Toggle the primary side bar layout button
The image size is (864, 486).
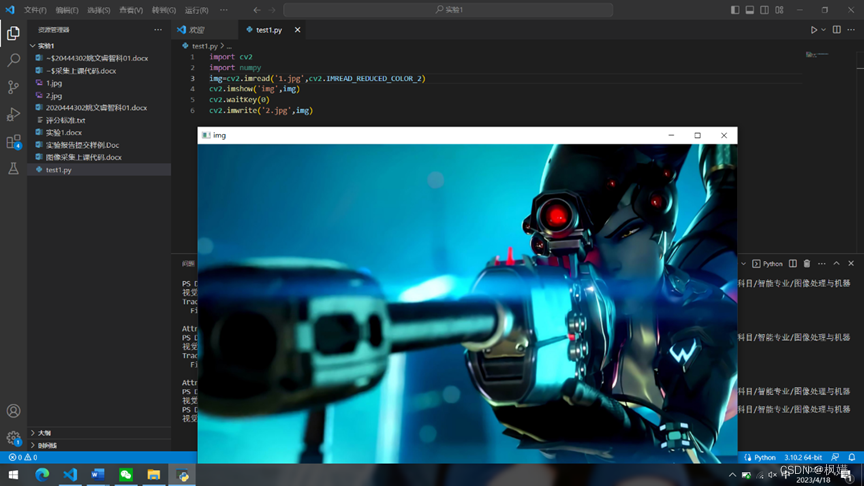click(x=735, y=10)
